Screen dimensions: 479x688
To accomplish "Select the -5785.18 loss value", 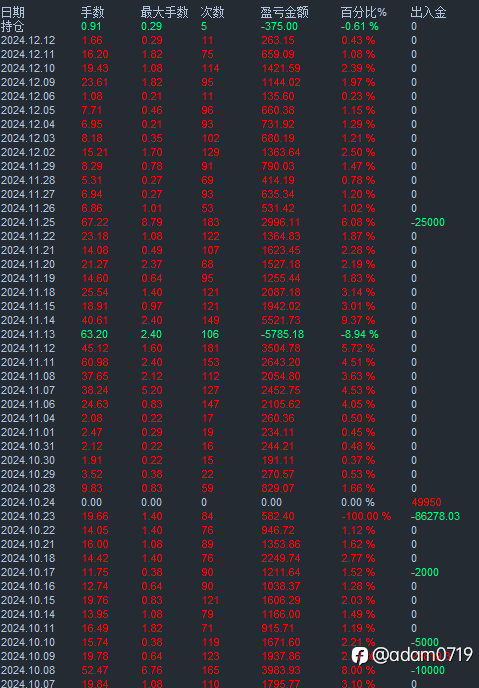I will [282, 335].
